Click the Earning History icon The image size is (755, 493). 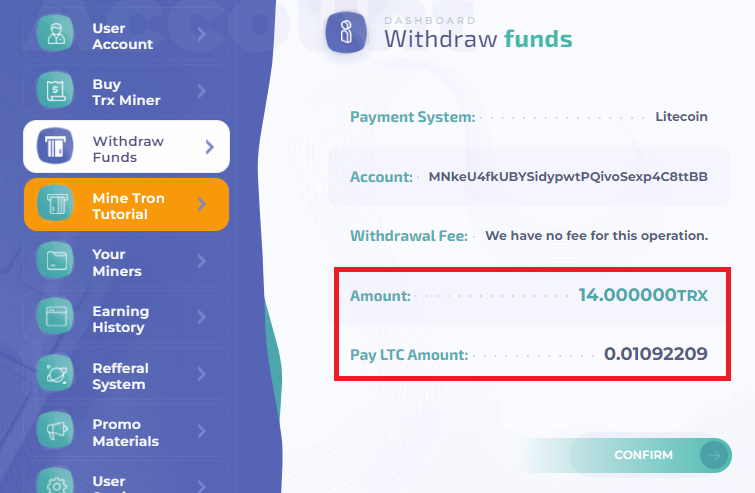point(55,318)
